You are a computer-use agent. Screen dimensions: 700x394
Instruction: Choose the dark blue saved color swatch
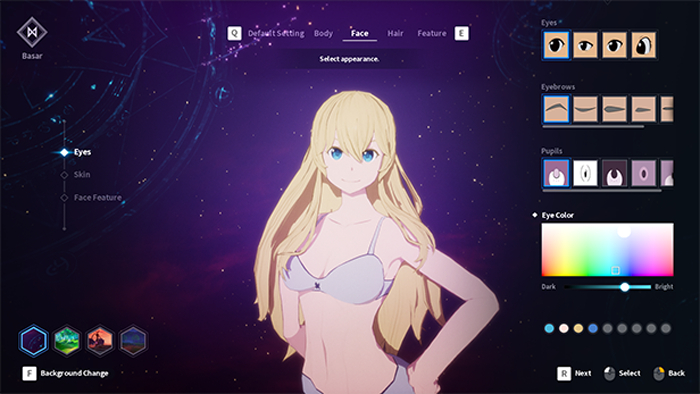[593, 328]
